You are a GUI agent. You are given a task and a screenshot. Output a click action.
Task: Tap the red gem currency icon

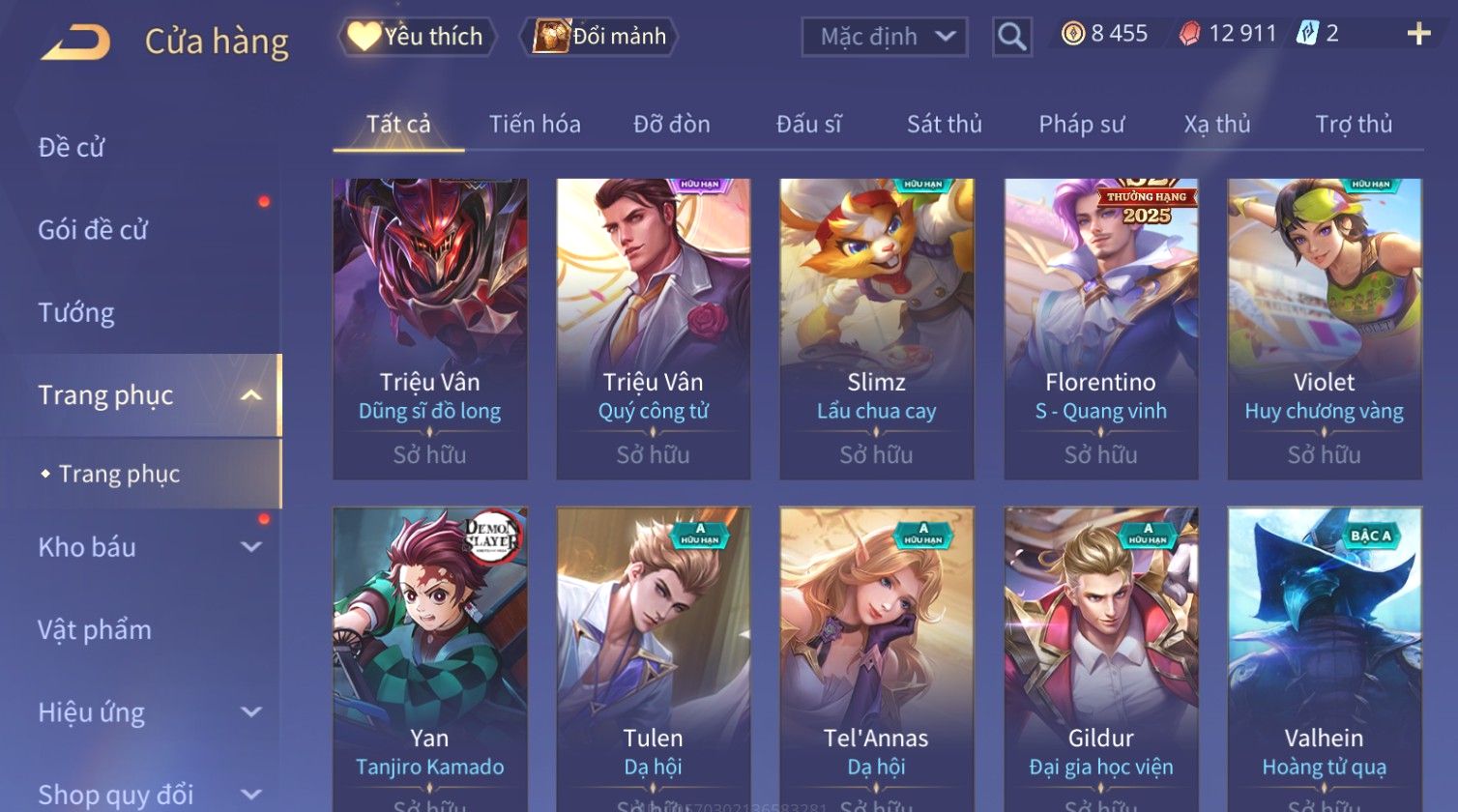[x=1189, y=34]
